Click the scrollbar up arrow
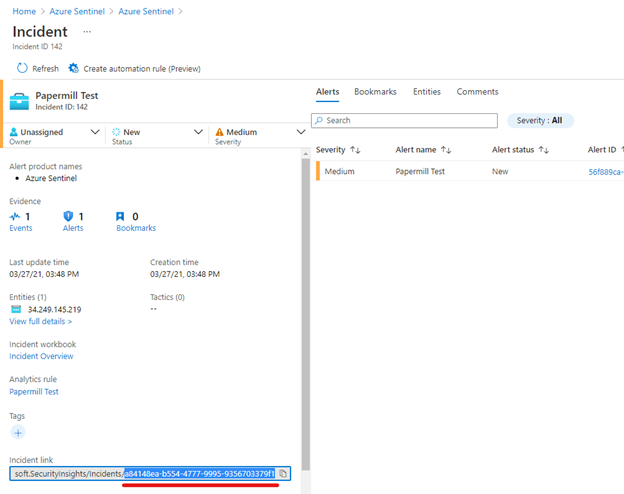624x494 pixels. (x=305, y=154)
